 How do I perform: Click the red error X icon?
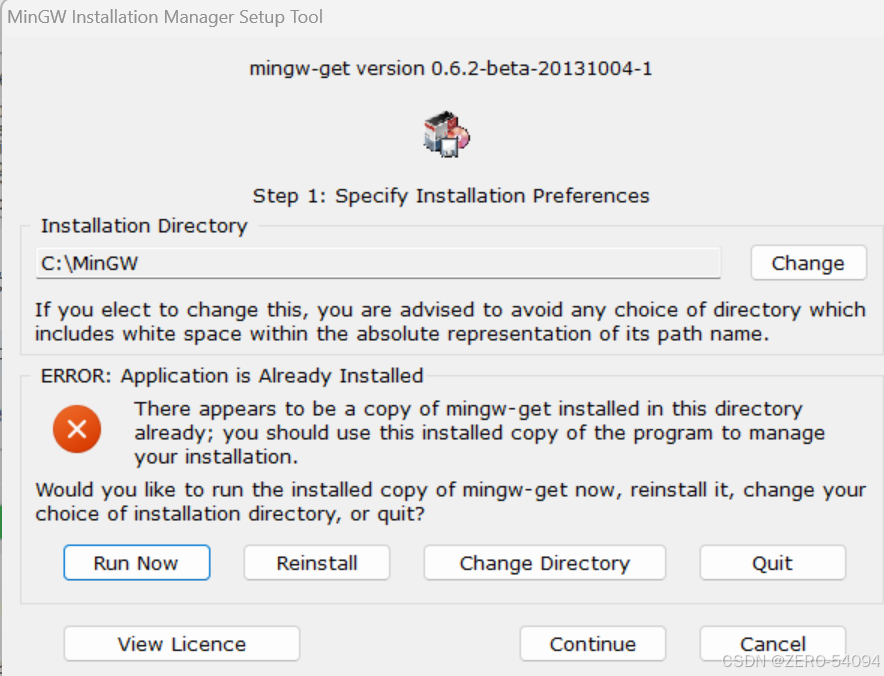(x=77, y=429)
